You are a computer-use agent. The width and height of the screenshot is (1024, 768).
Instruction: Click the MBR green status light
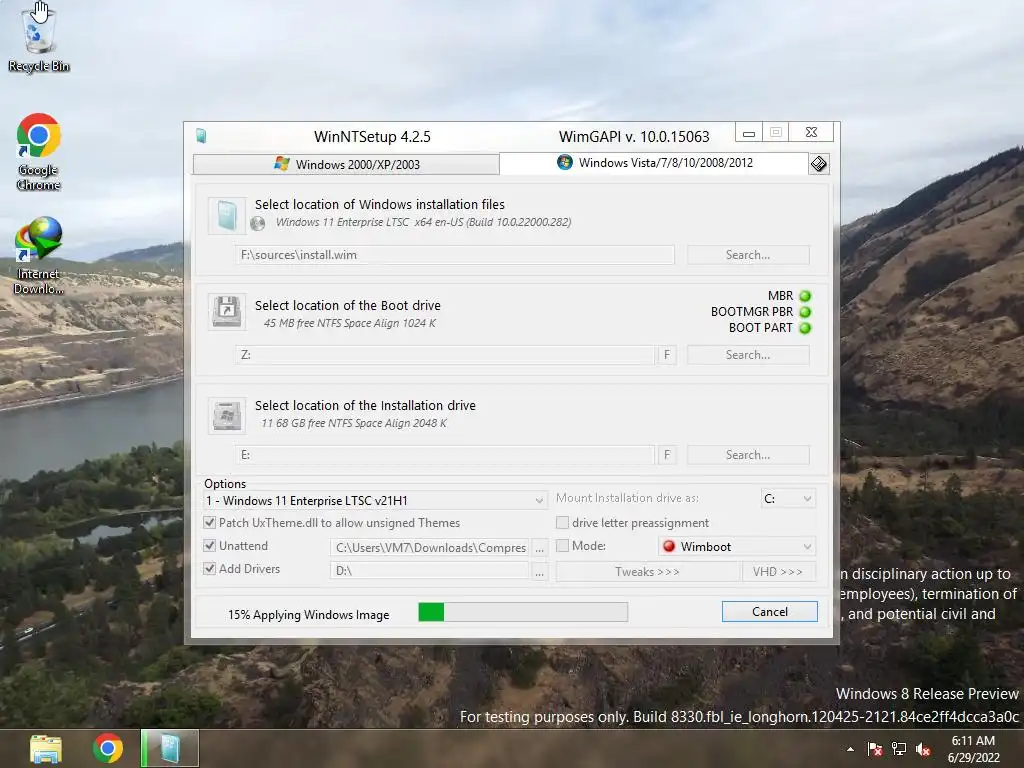pyautogui.click(x=805, y=296)
